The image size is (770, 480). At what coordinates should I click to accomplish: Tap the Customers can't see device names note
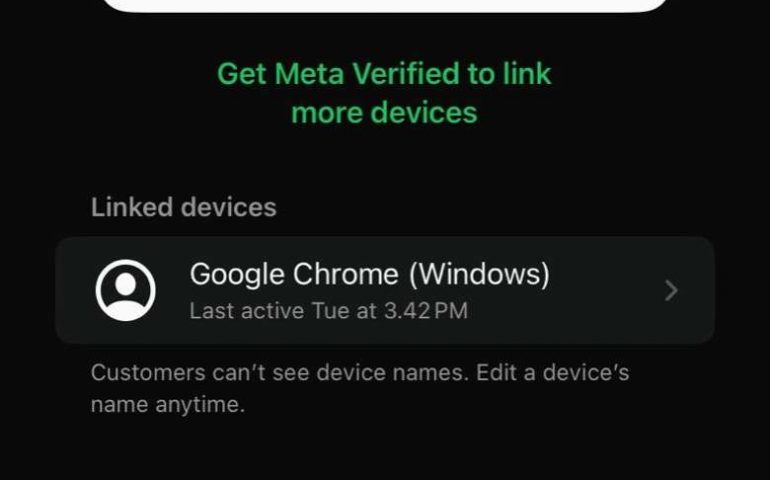click(x=359, y=389)
